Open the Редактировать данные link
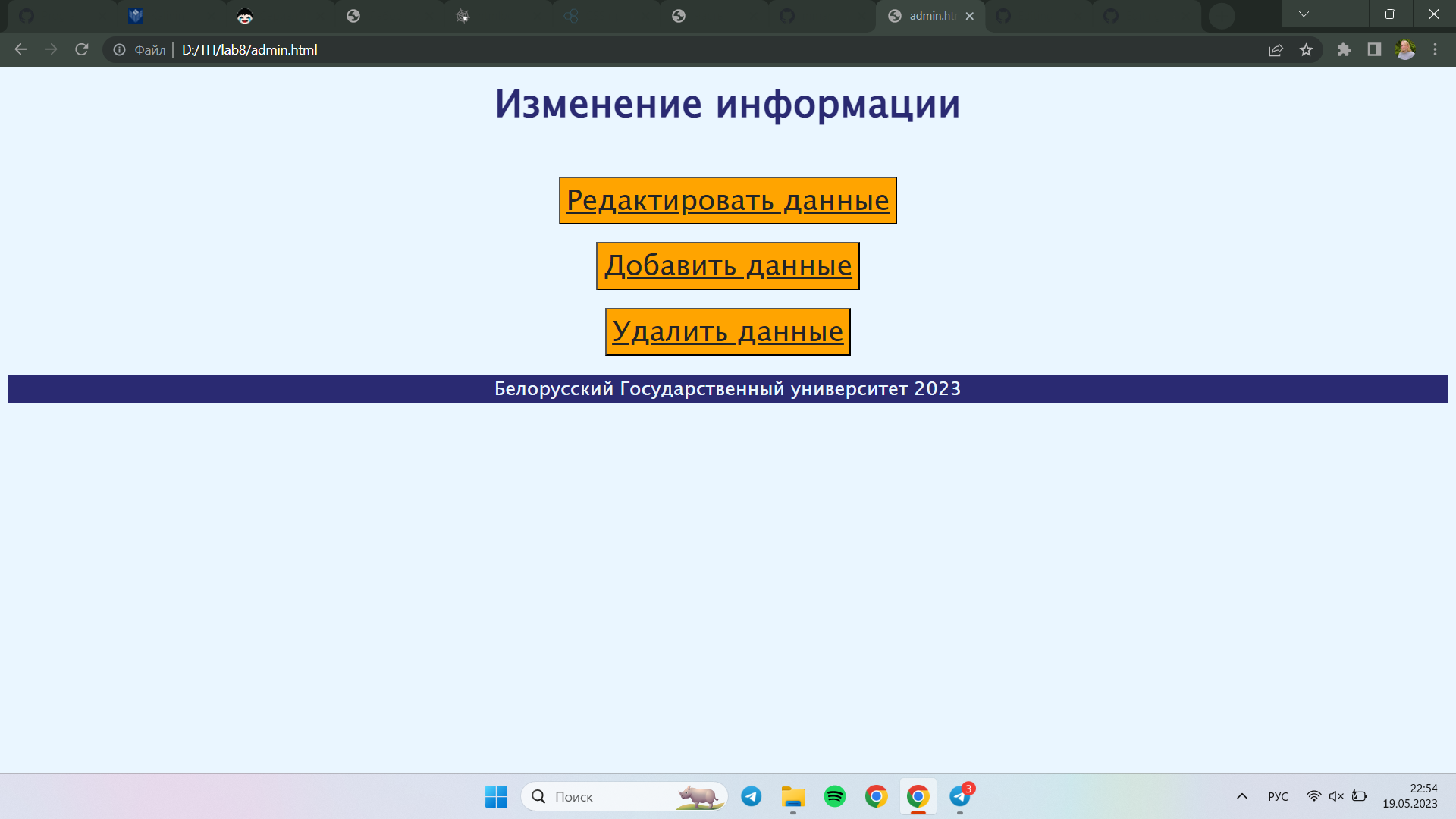Screen dimensions: 1456x819 726,200
